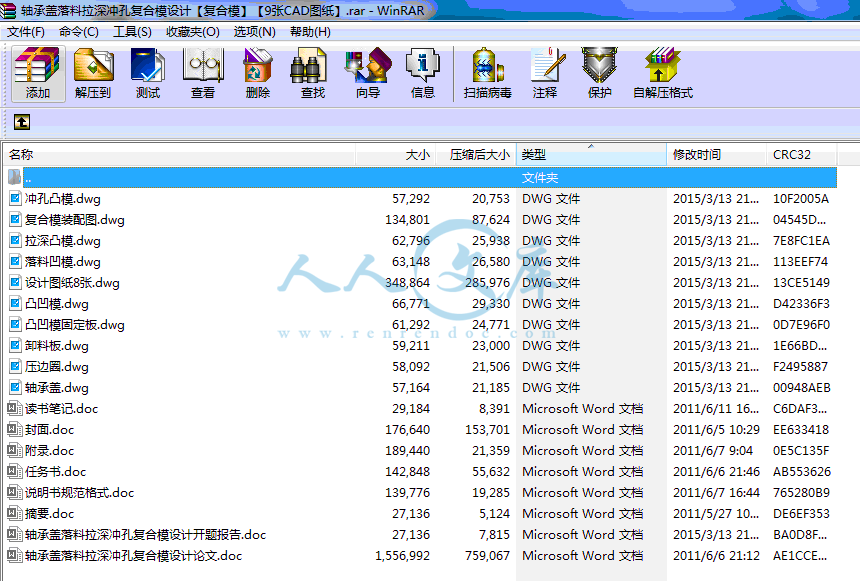
Task: Click the icon of 拉深凸模.dwg
Action: tap(15, 241)
